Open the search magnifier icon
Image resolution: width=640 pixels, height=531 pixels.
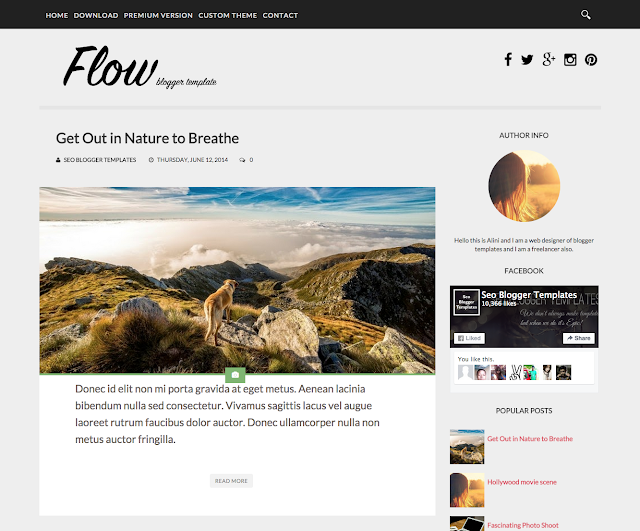[586, 15]
